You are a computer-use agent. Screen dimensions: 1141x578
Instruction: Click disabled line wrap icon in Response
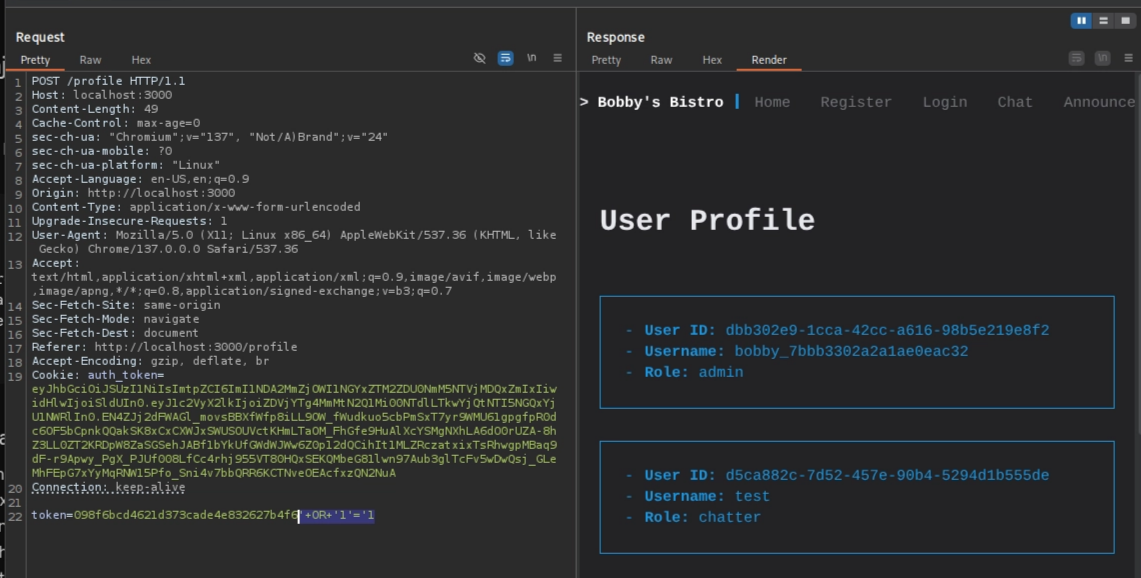click(x=1076, y=58)
